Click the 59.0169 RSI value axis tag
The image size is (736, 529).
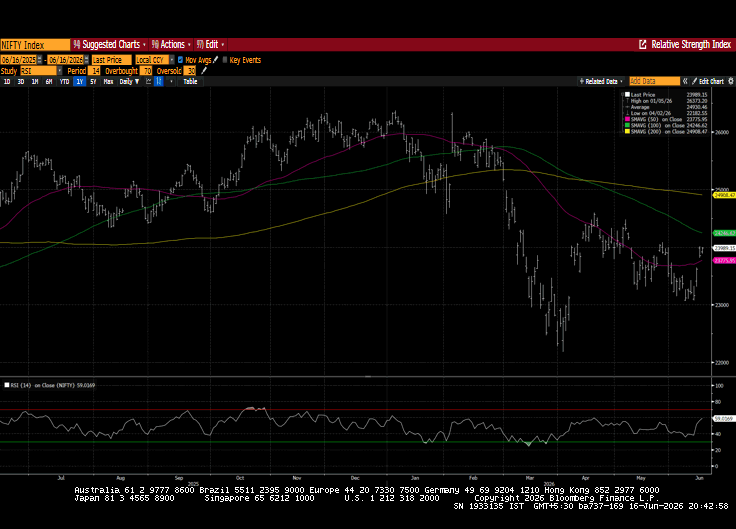click(x=723, y=418)
